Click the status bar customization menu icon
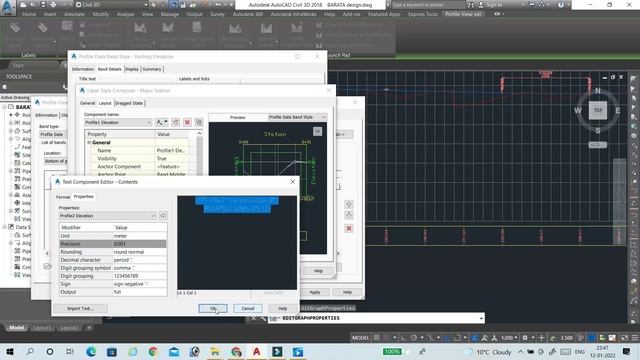Screen dimensions: 640x360 635,338
